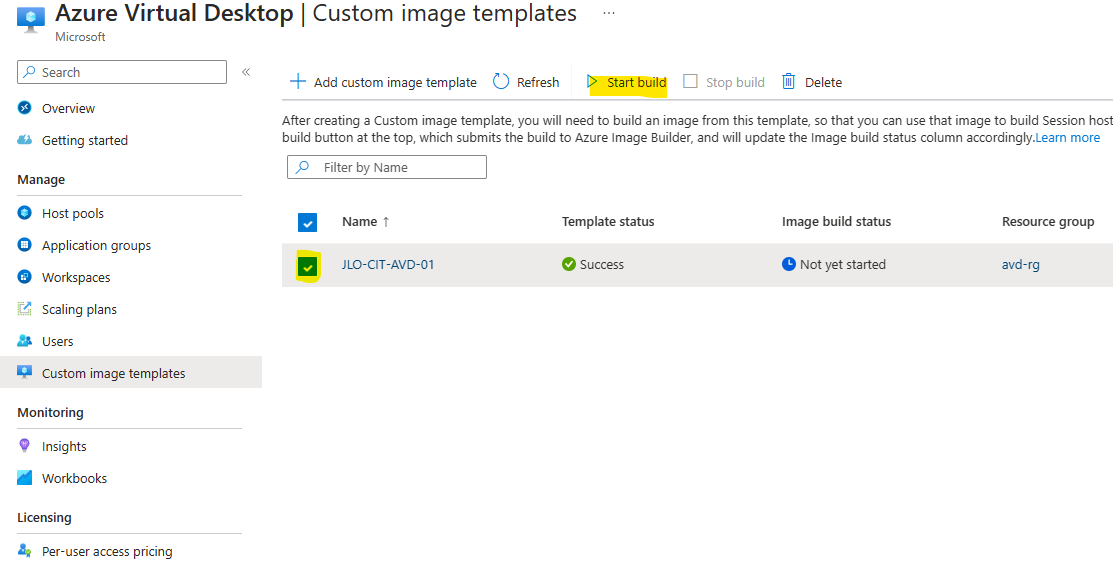Sort by Template status column

608,221
